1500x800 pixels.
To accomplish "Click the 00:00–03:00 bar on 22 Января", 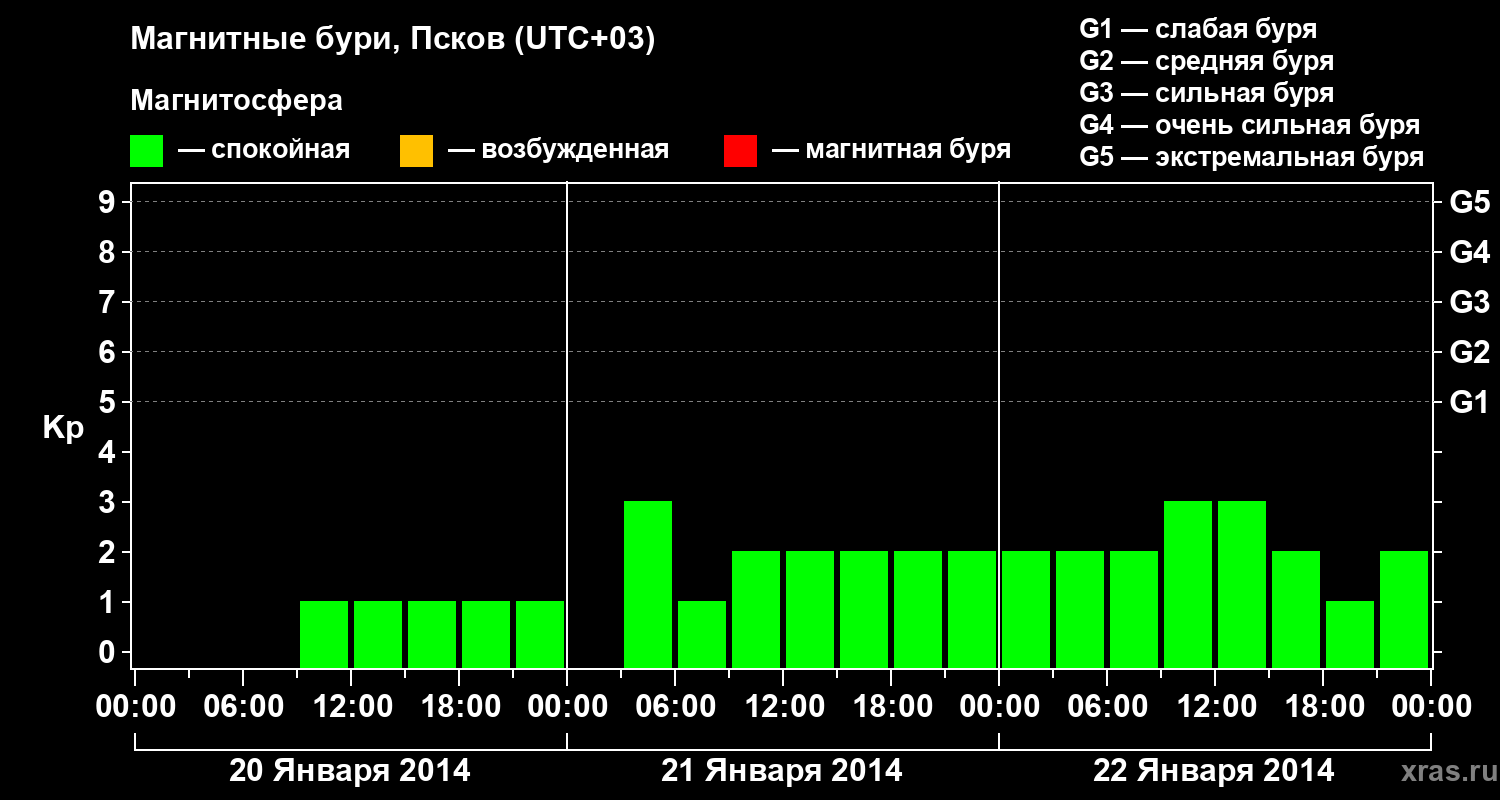I will pos(1026,609).
